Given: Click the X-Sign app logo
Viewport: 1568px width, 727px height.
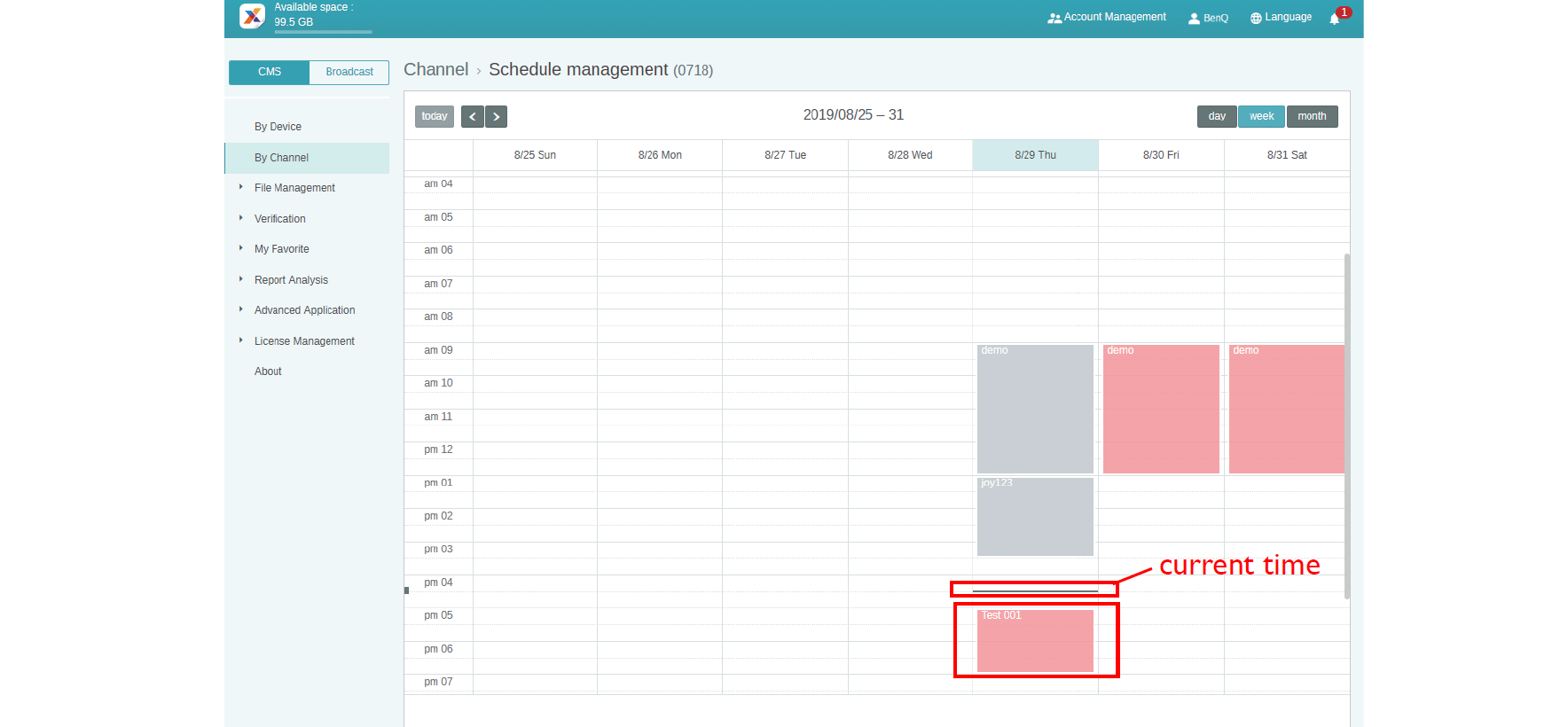Looking at the screenshot, I should (252, 16).
